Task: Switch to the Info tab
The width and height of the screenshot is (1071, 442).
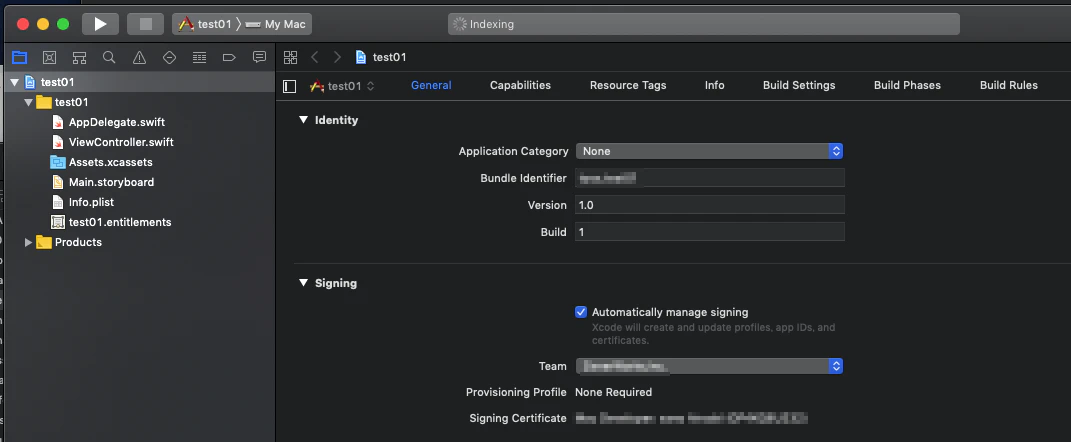Action: coord(714,85)
